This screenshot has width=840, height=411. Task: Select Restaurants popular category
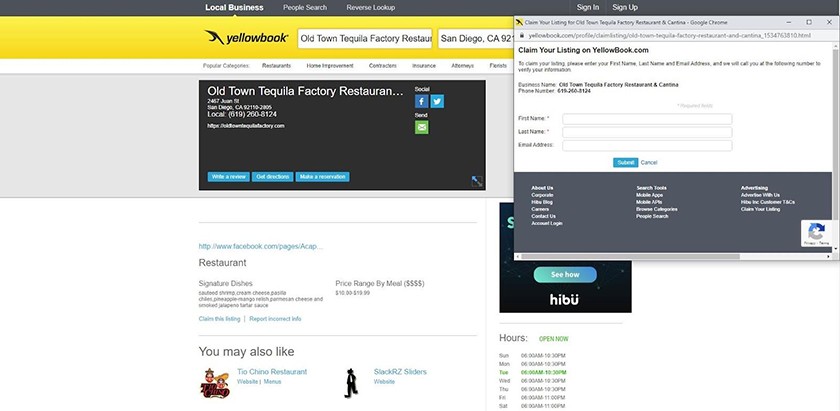tap(276, 66)
